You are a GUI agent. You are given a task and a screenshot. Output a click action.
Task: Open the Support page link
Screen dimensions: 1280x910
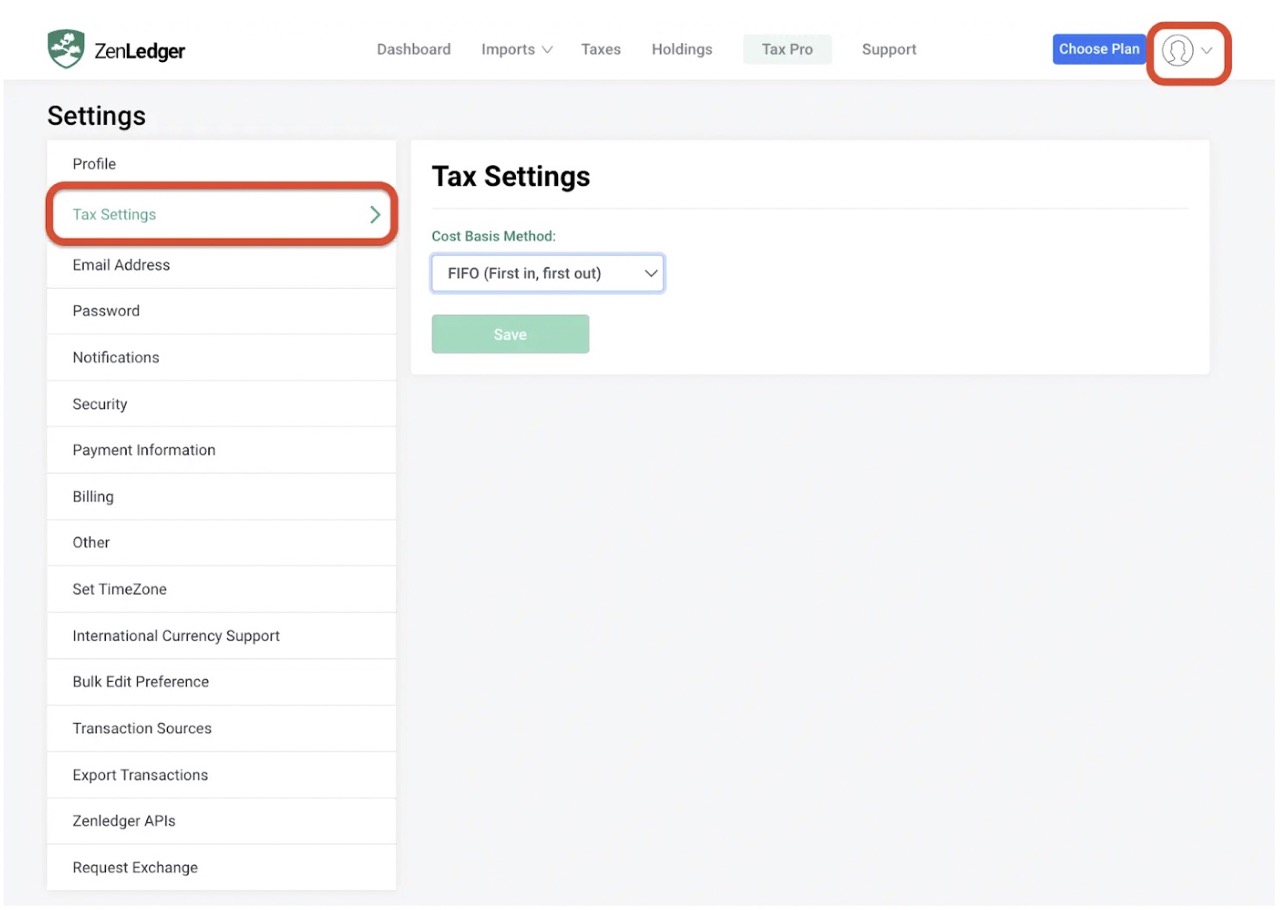(x=888, y=49)
